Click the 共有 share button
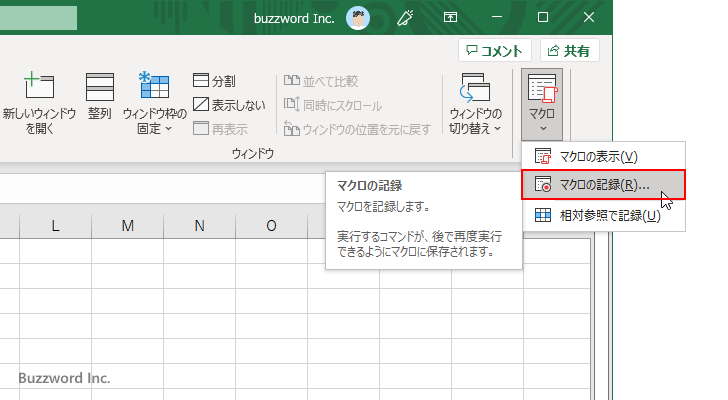 pos(570,51)
